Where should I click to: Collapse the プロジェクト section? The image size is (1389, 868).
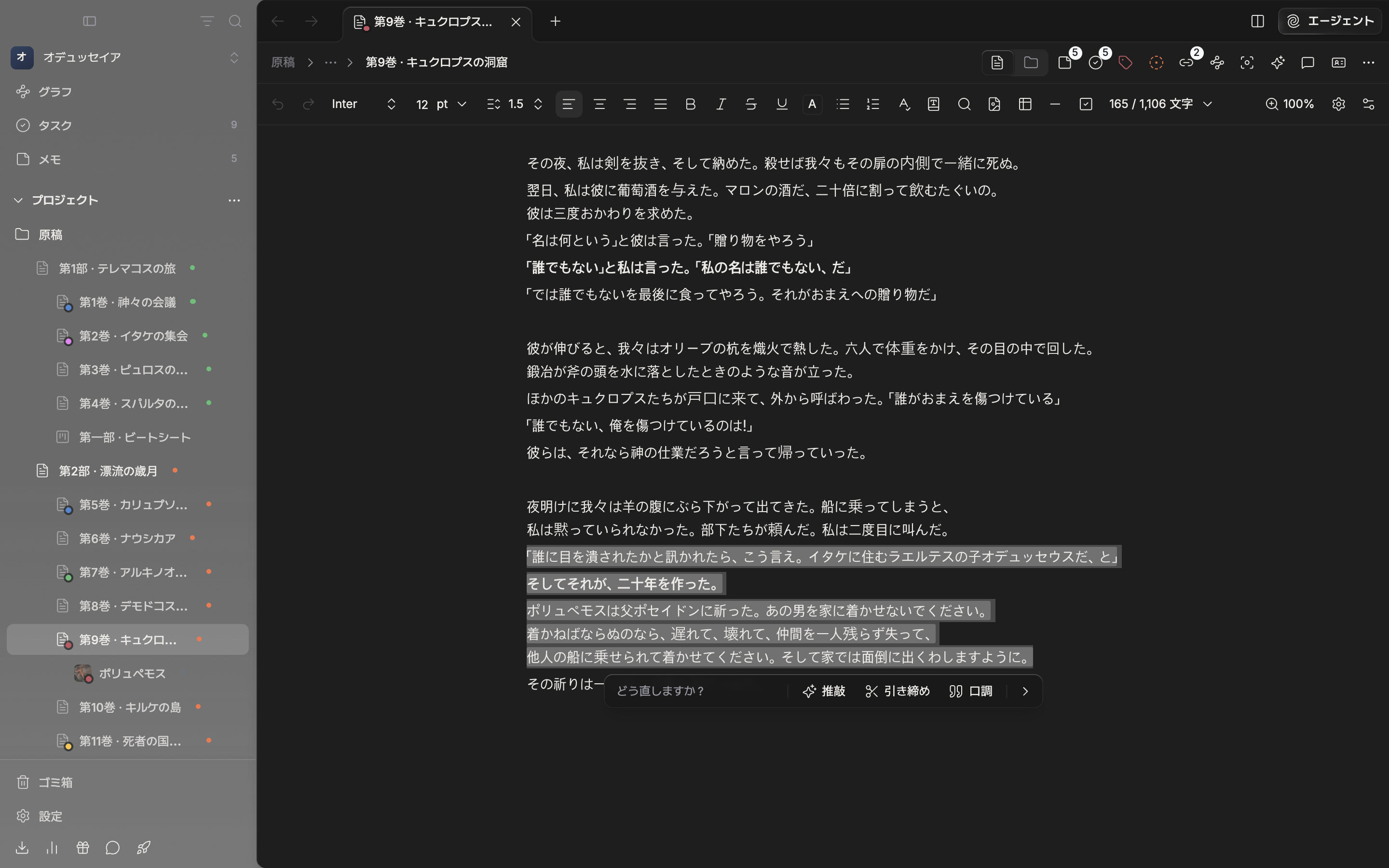[18, 200]
